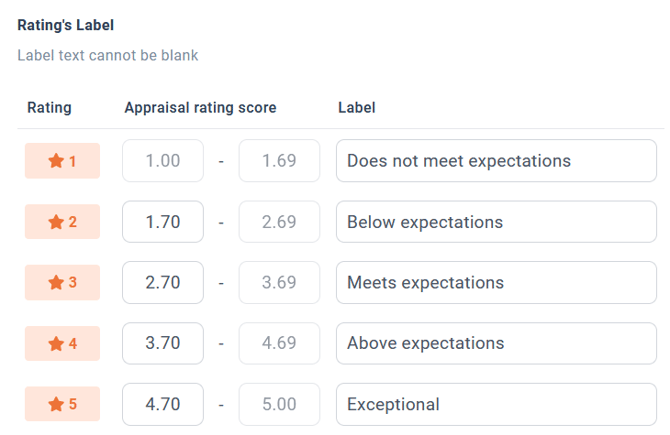Click the 3-star rating badge

(62, 282)
